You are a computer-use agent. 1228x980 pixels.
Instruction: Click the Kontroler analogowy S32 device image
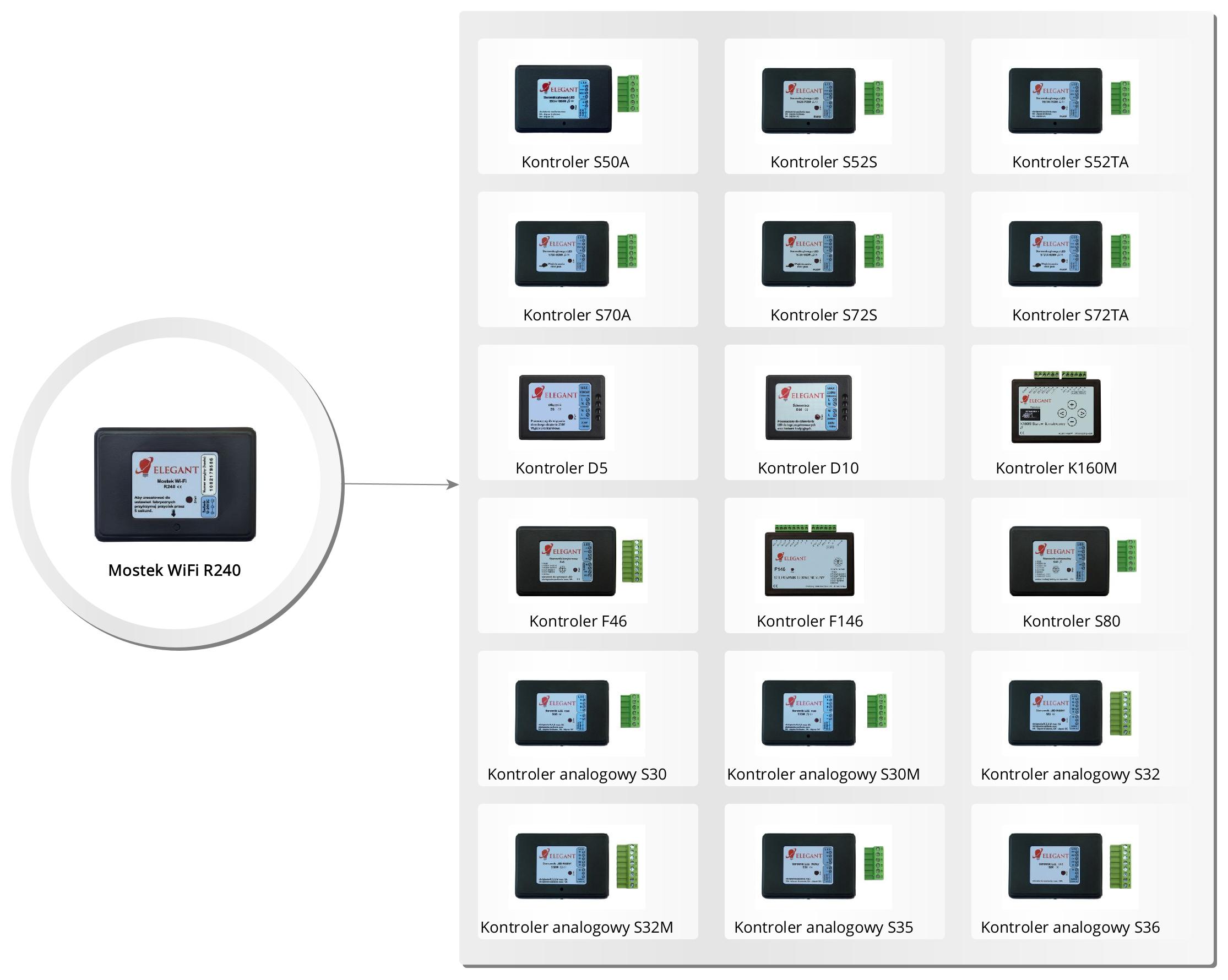[x=1069, y=713]
